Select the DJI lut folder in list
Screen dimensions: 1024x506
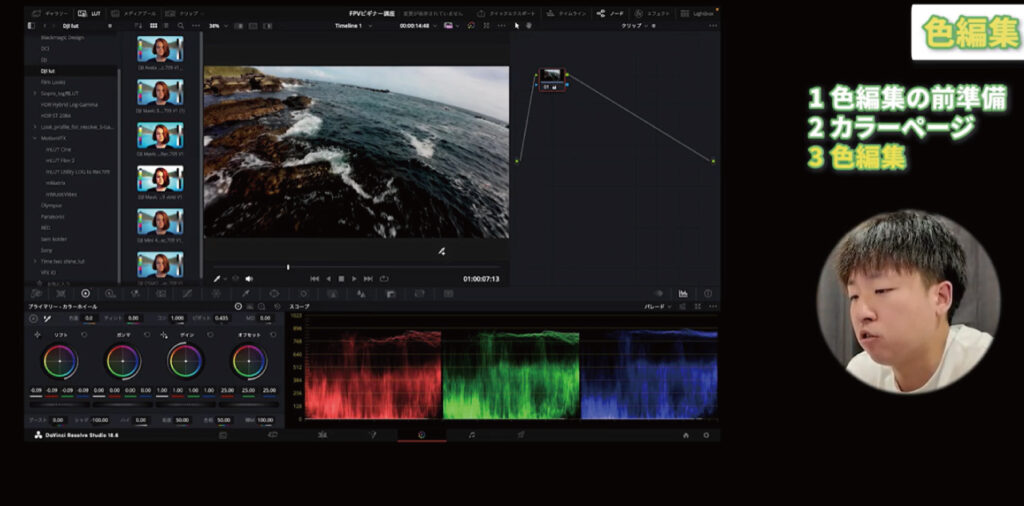tap(48, 71)
